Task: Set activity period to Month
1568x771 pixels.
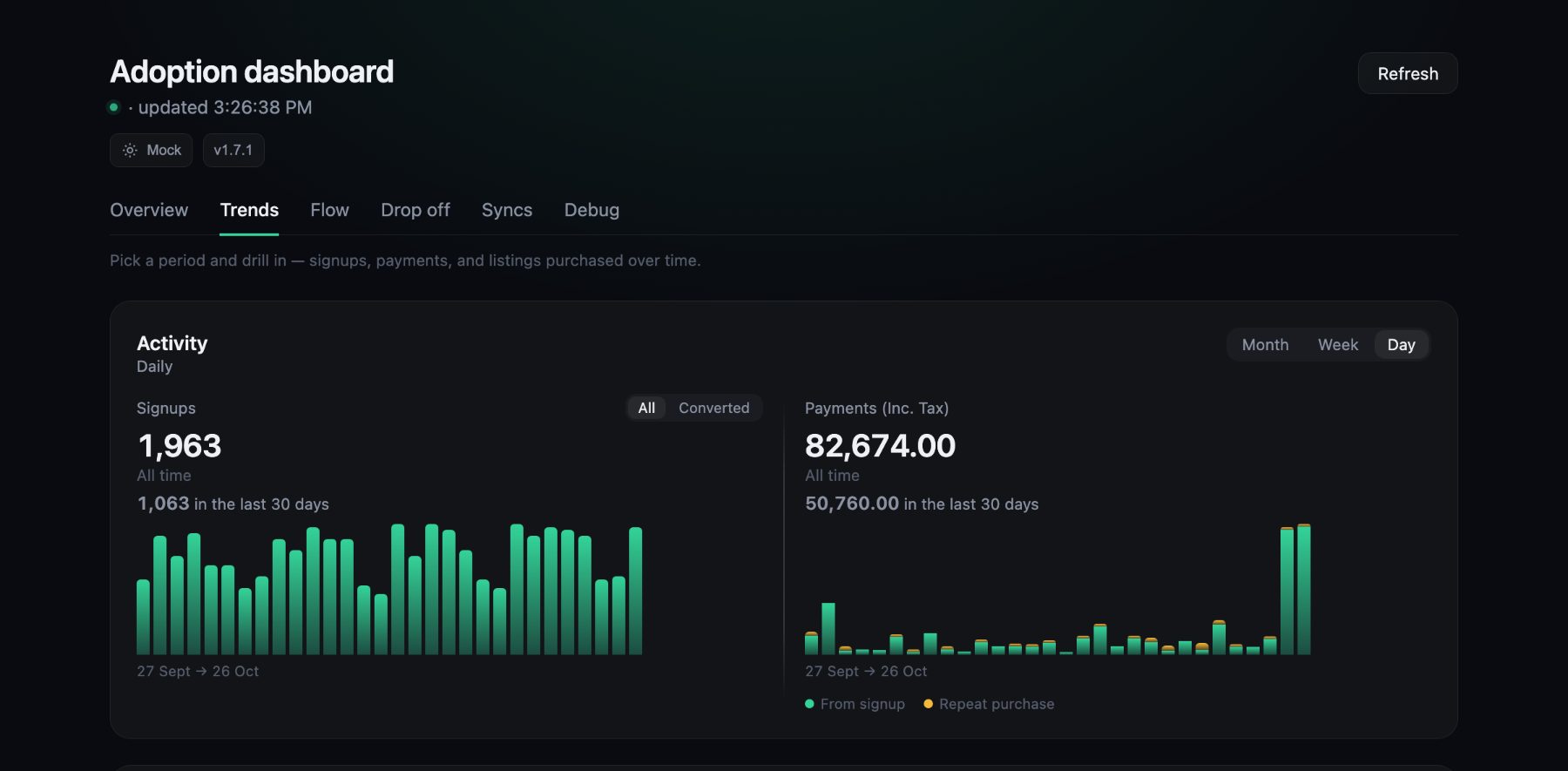Action: coord(1265,344)
